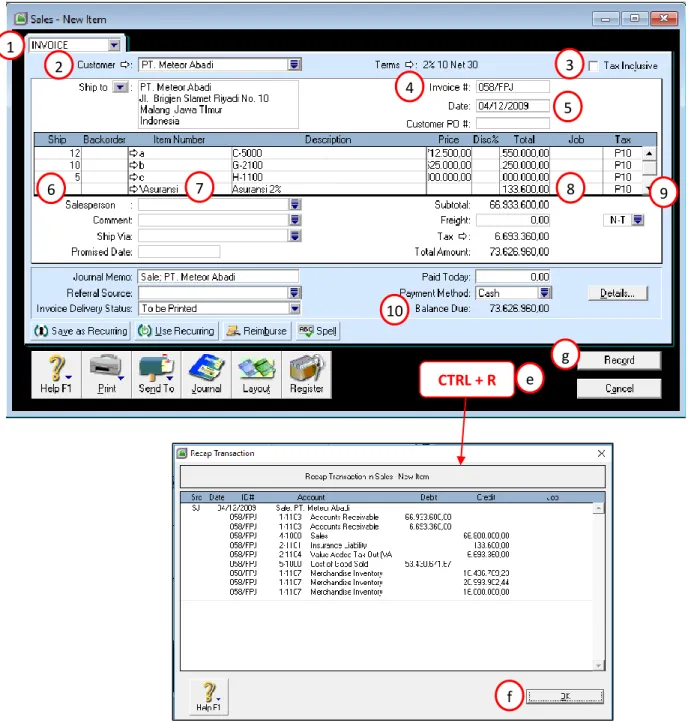Click Recap list scroll up arrow
The image size is (688, 726).
pos(599,508)
